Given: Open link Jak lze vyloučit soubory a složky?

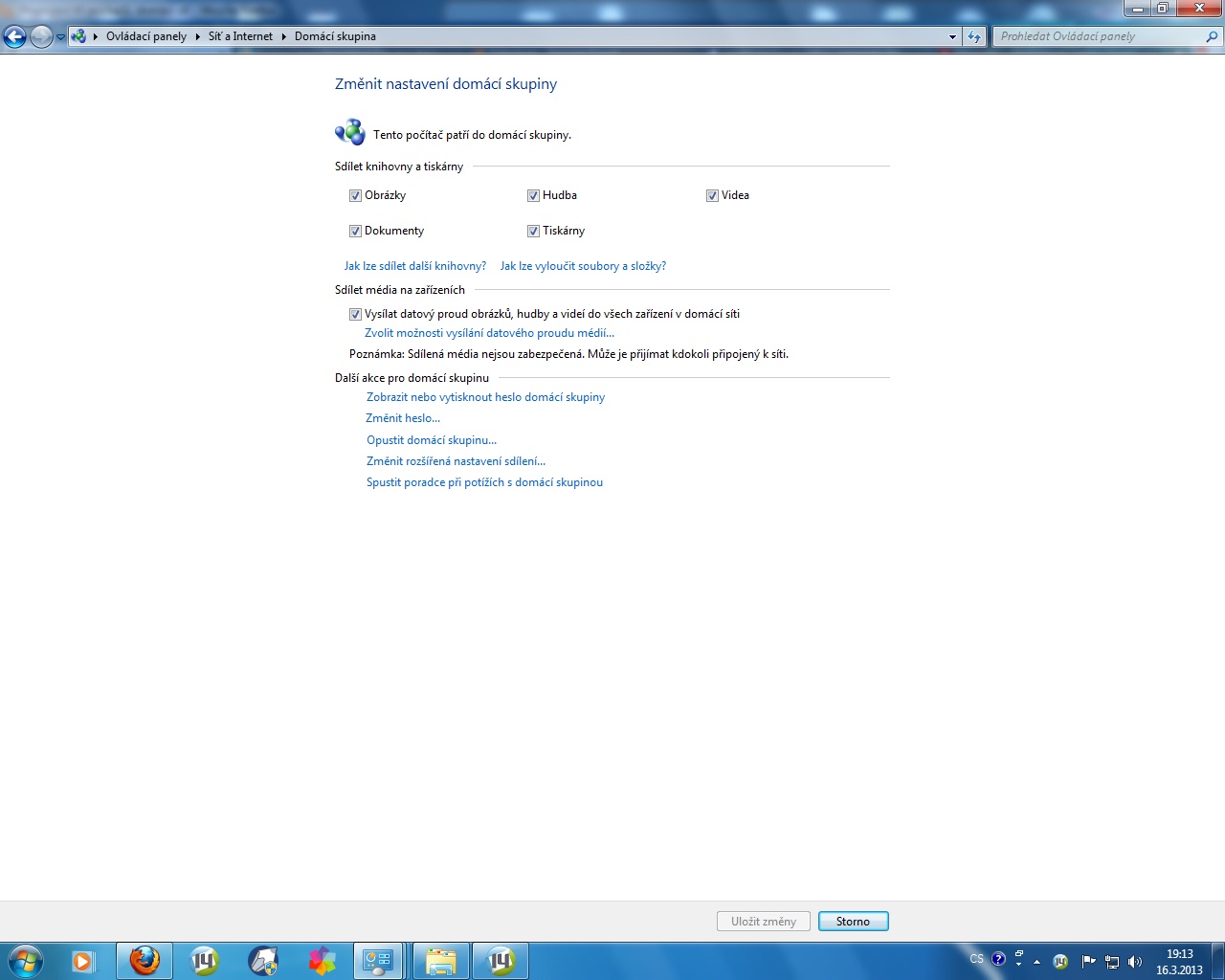Looking at the screenshot, I should click(583, 266).
